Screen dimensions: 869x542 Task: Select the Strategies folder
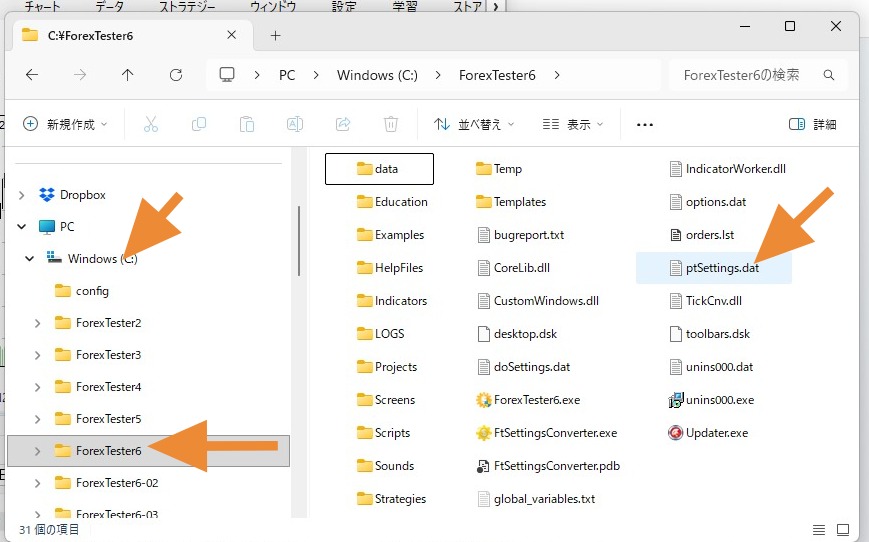tap(391, 499)
